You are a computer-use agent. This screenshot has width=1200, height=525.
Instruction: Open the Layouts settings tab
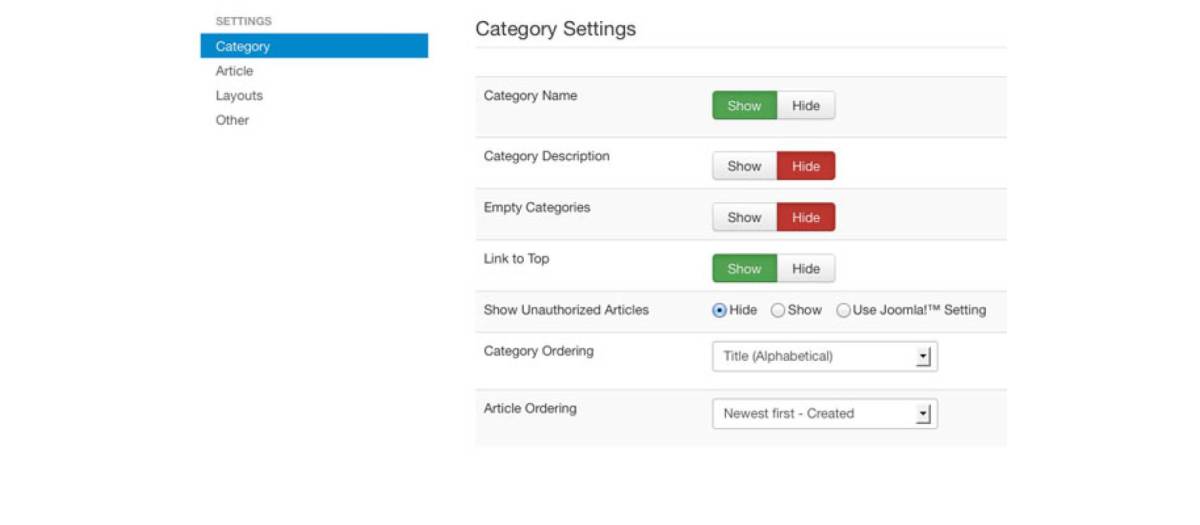239,96
